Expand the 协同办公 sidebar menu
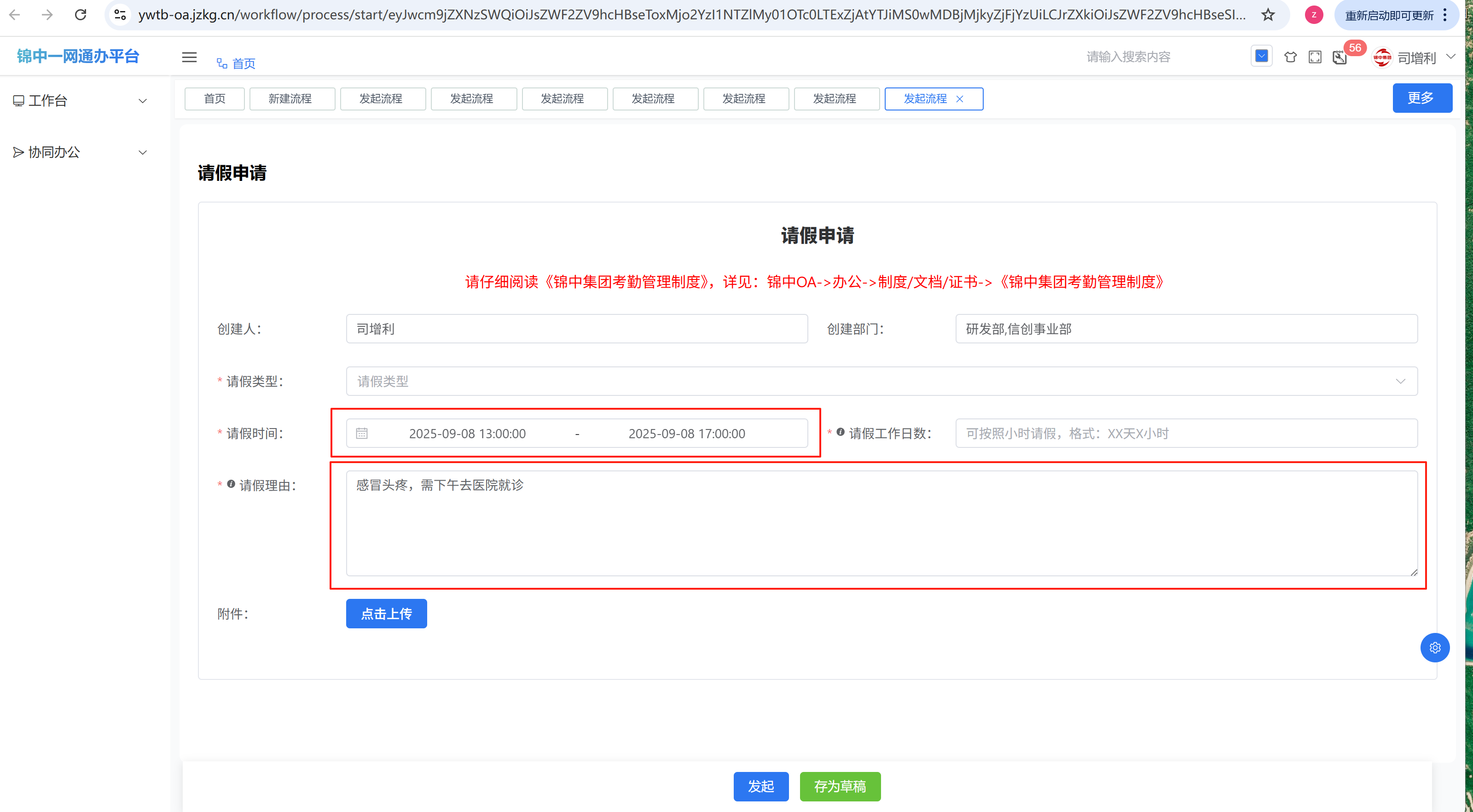This screenshot has height=812, width=1473. click(80, 152)
